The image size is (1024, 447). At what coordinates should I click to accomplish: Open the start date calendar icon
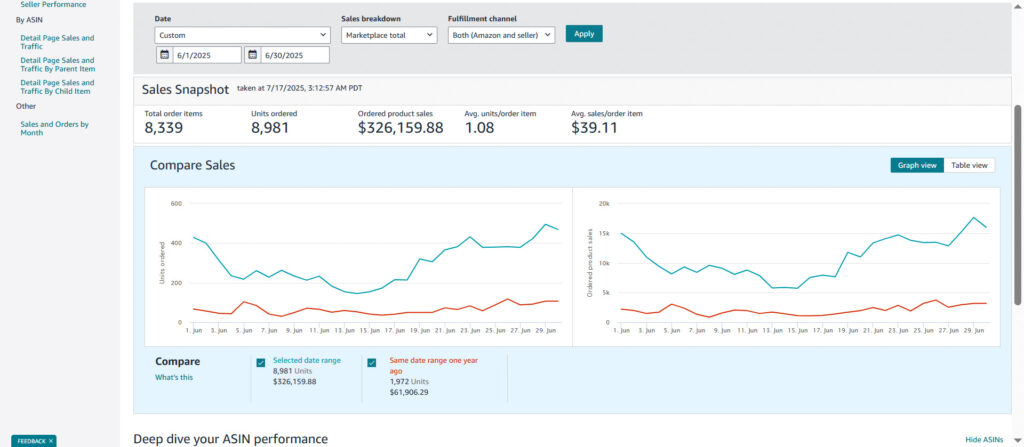click(164, 55)
